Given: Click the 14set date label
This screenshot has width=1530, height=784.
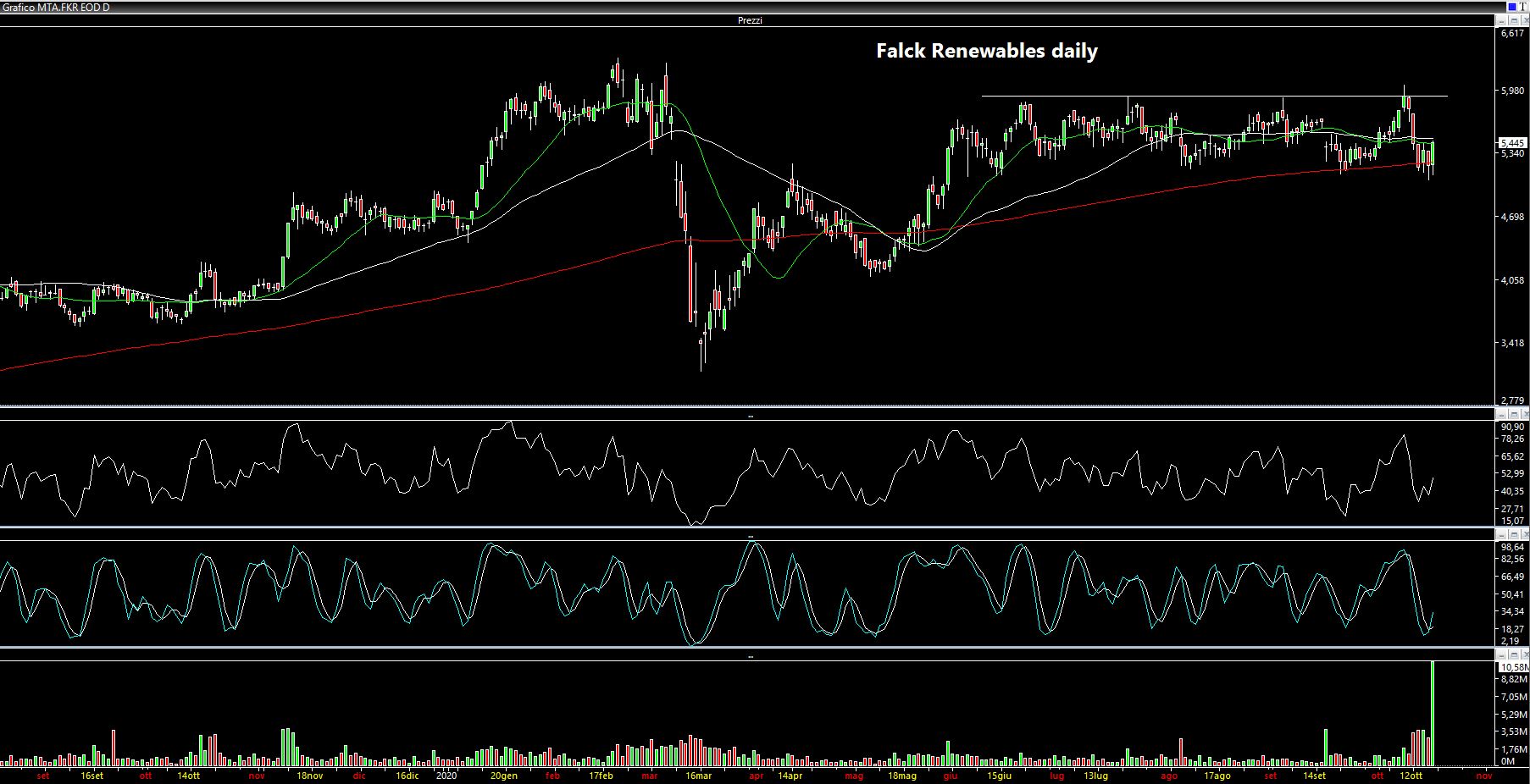Looking at the screenshot, I should (1314, 776).
